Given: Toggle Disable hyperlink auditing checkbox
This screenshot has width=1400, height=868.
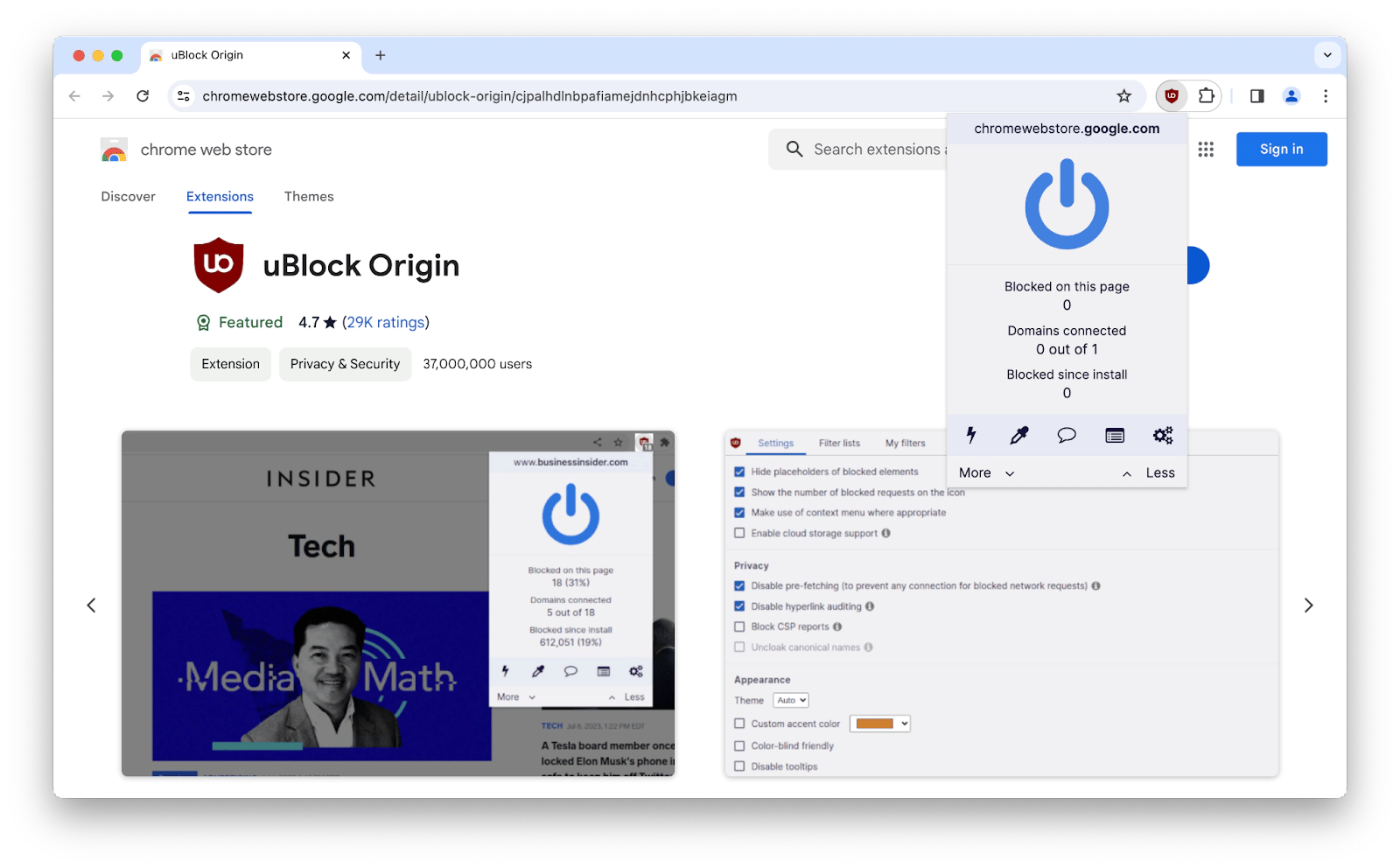Looking at the screenshot, I should (x=739, y=606).
